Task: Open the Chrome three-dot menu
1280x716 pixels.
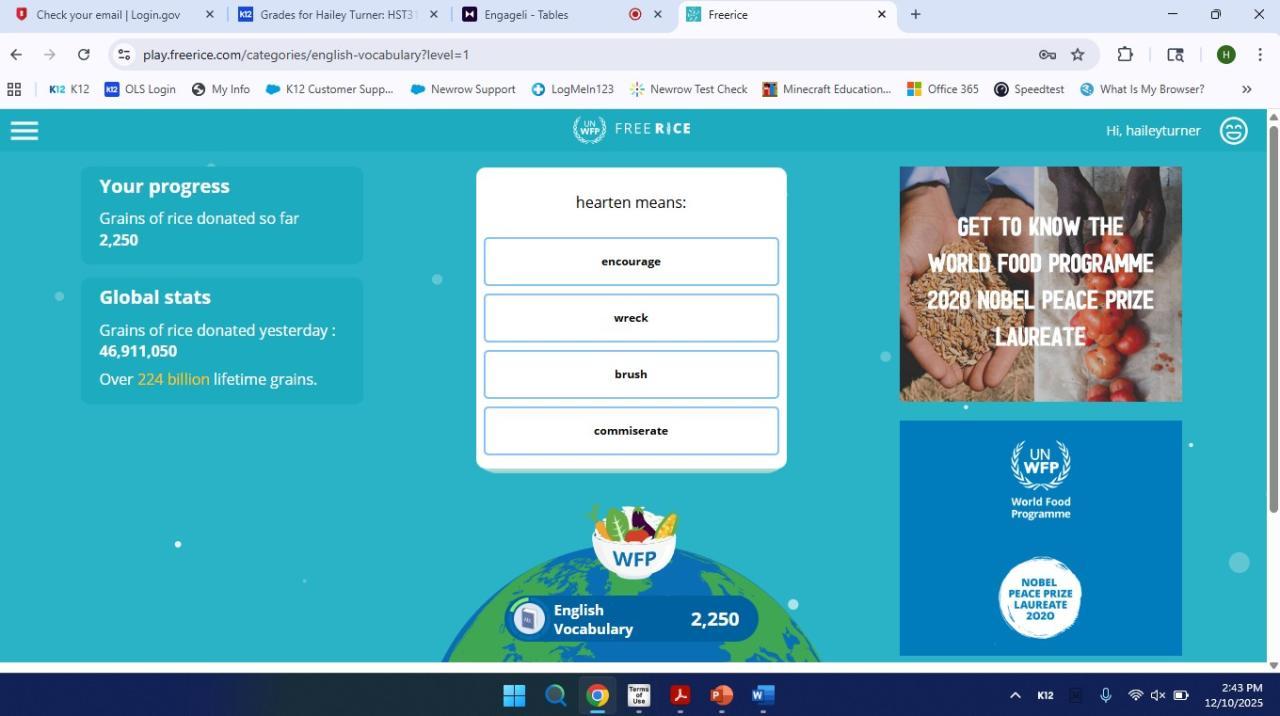Action: pos(1260,55)
